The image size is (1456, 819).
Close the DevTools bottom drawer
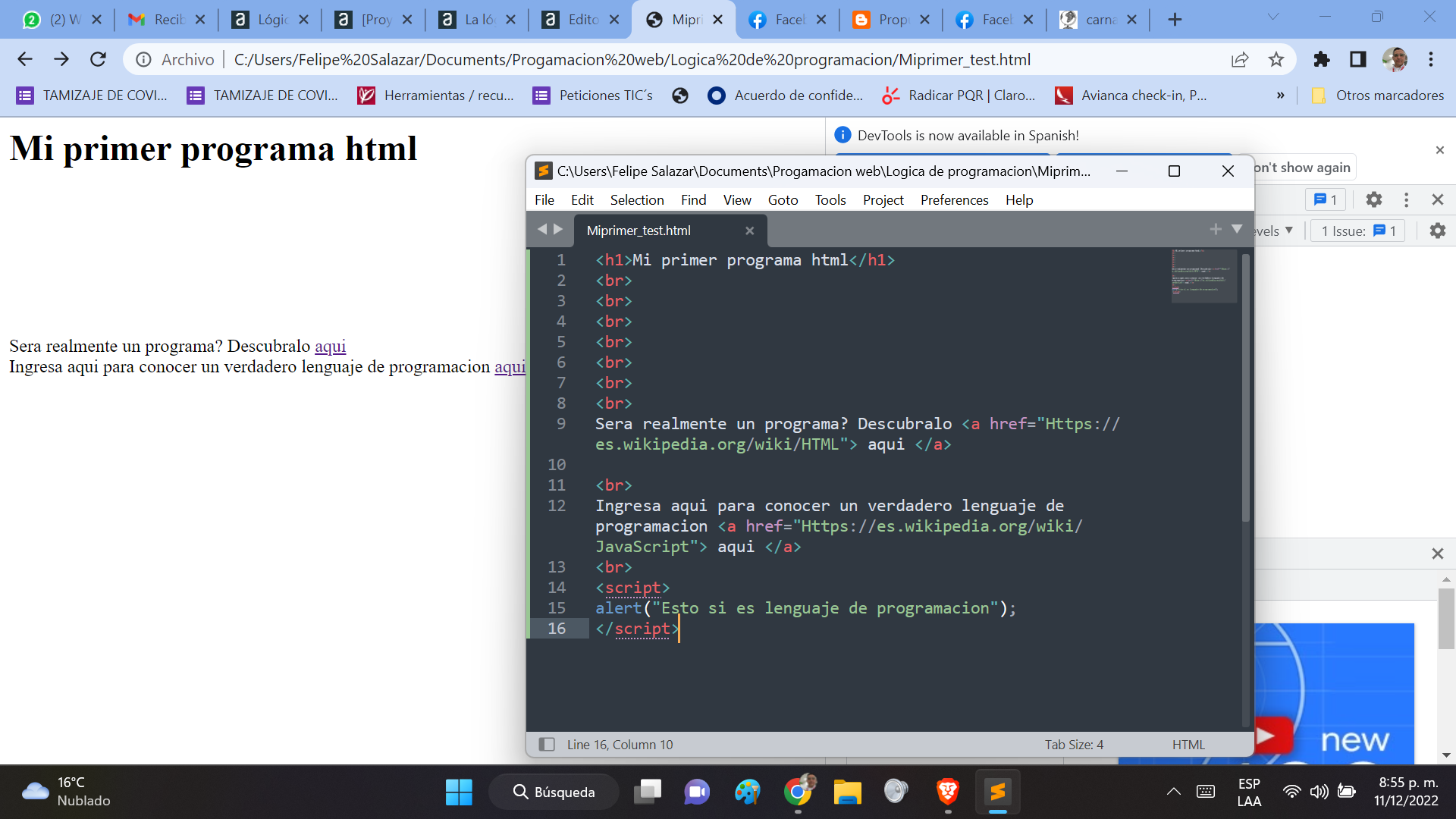click(1437, 554)
